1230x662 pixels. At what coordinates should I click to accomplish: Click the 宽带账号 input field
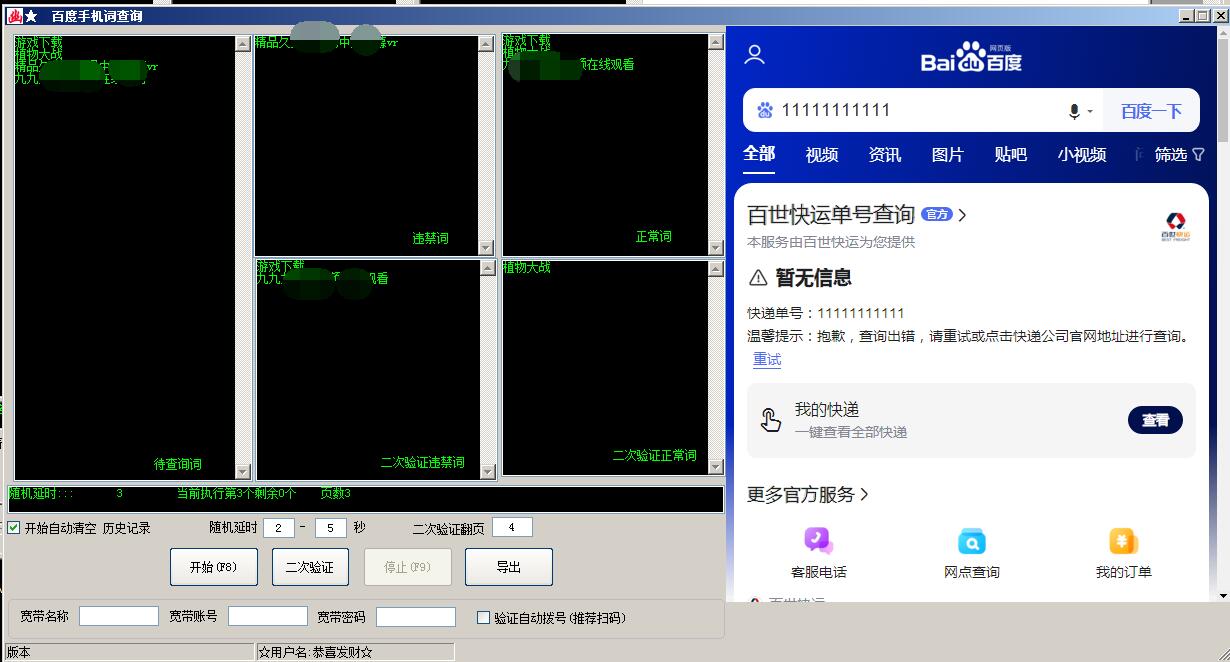(267, 617)
